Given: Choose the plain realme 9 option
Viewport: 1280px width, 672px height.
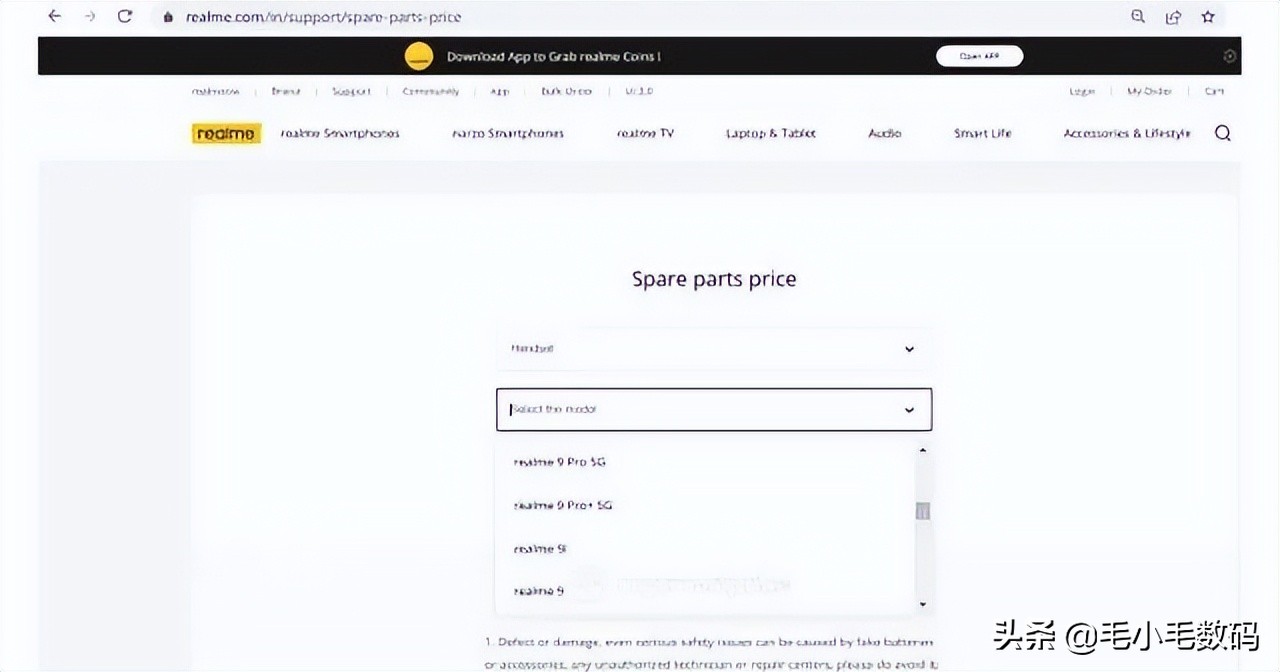Looking at the screenshot, I should pyautogui.click(x=705, y=590).
